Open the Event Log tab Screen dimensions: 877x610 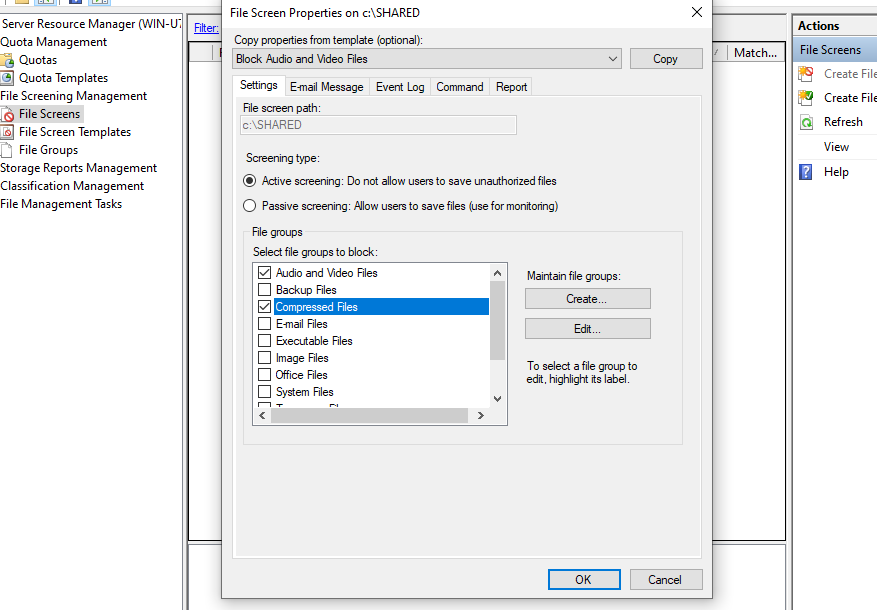(400, 87)
